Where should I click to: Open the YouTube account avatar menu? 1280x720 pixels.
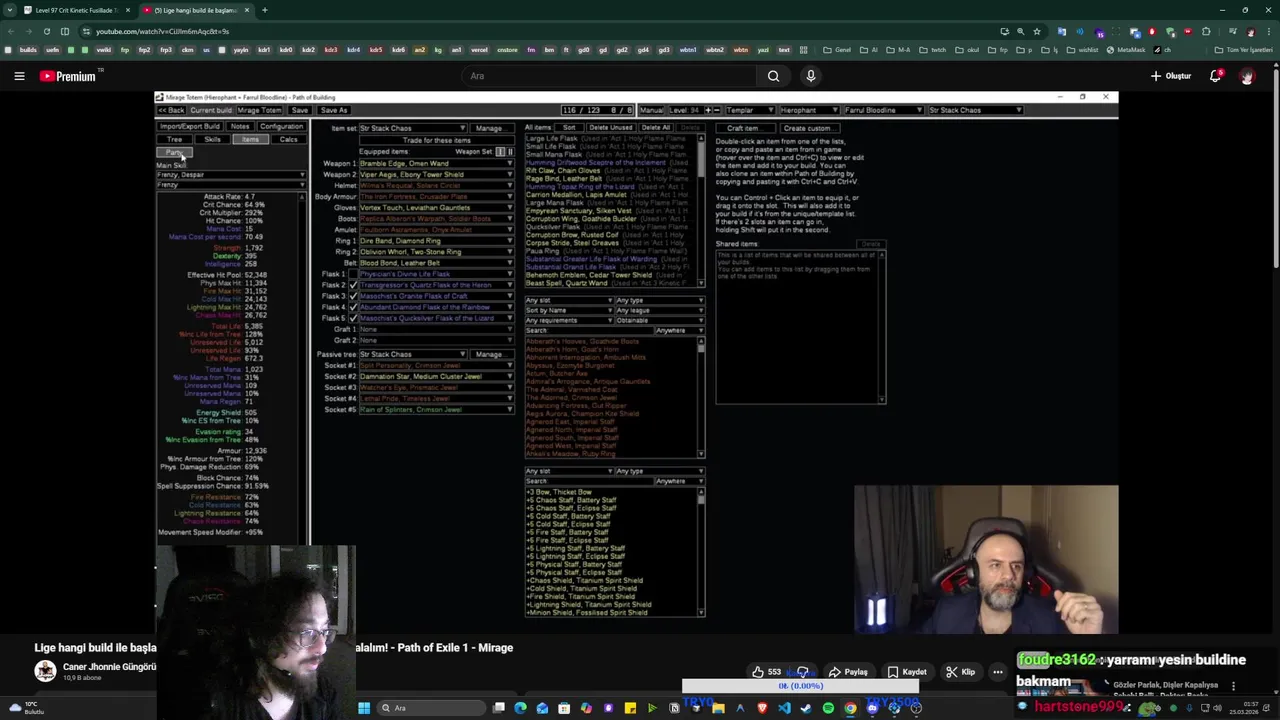[x=1247, y=76]
